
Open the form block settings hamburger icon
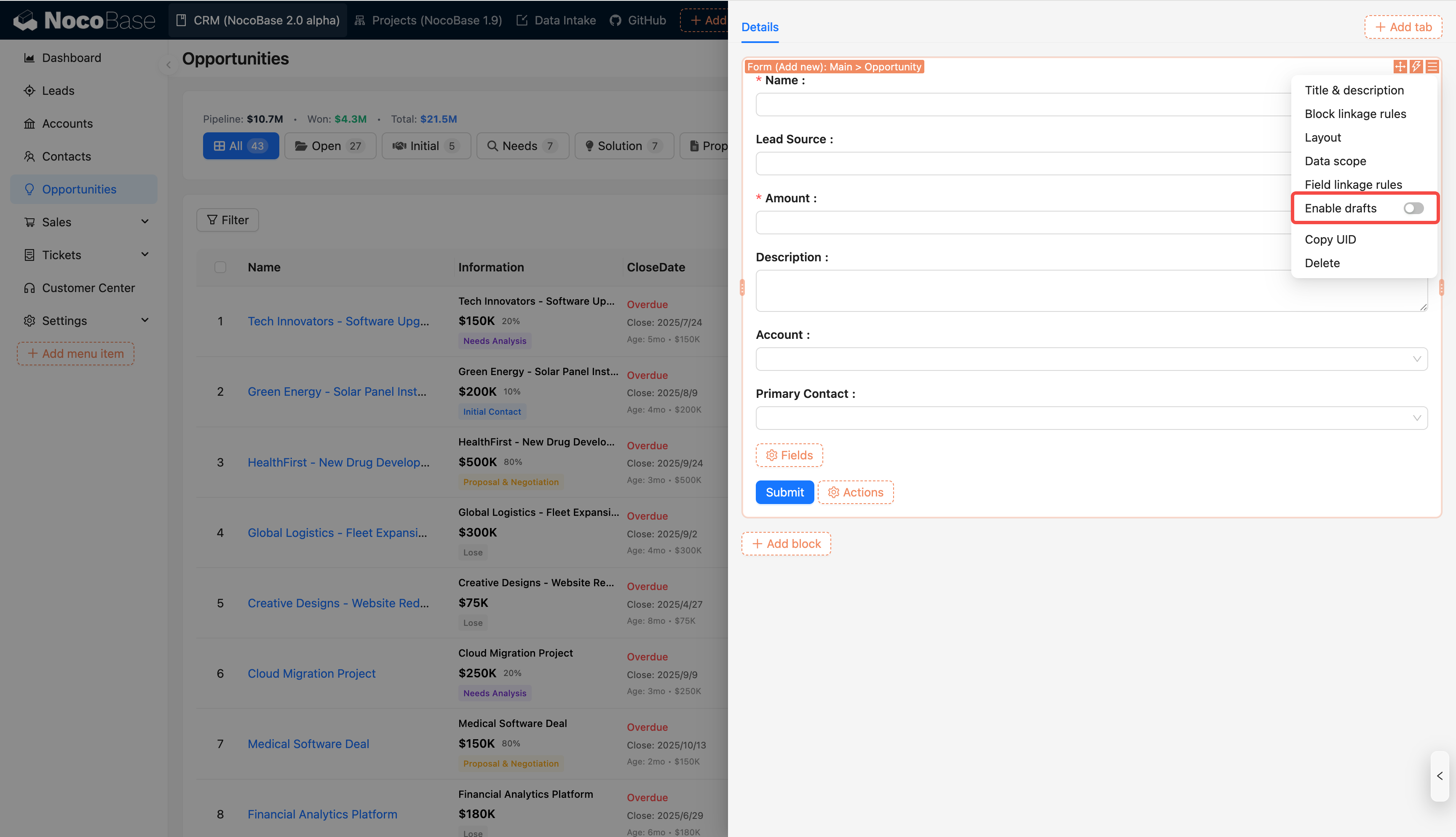click(x=1432, y=67)
